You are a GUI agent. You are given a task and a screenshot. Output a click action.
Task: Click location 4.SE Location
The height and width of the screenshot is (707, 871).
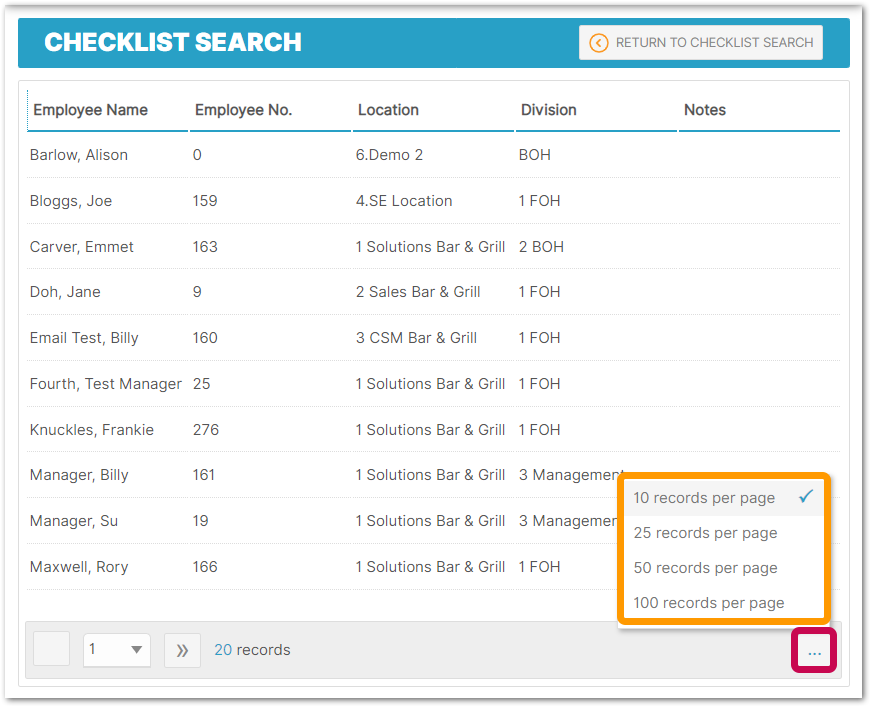[x=404, y=201]
